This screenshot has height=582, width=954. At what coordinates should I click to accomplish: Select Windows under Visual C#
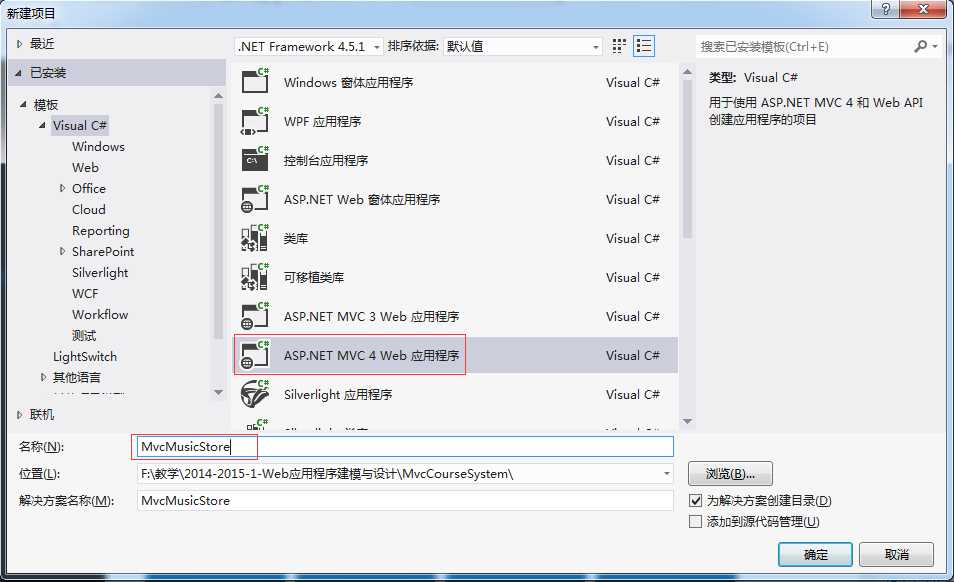tap(98, 147)
